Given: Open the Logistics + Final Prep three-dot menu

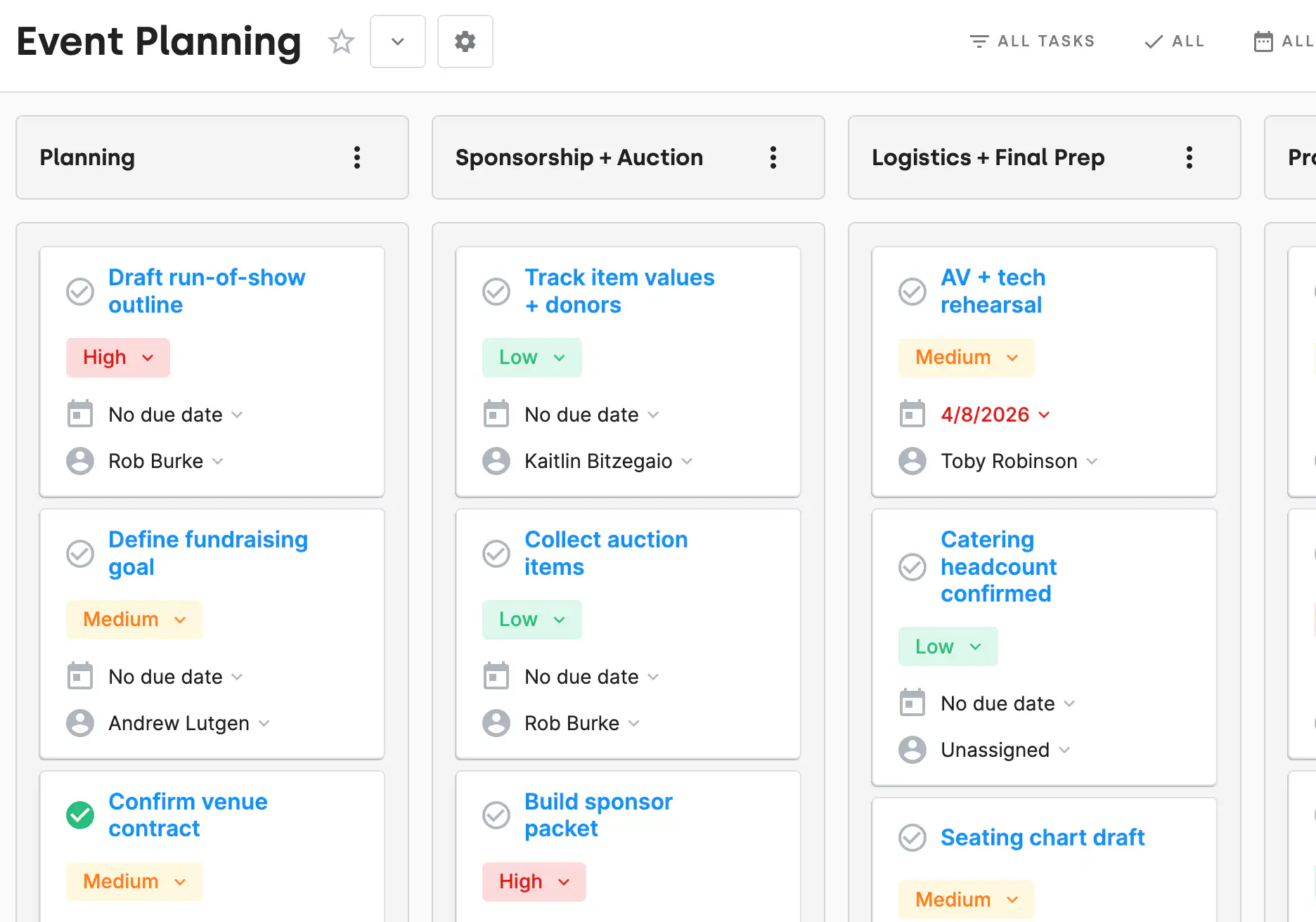Looking at the screenshot, I should tap(1189, 157).
